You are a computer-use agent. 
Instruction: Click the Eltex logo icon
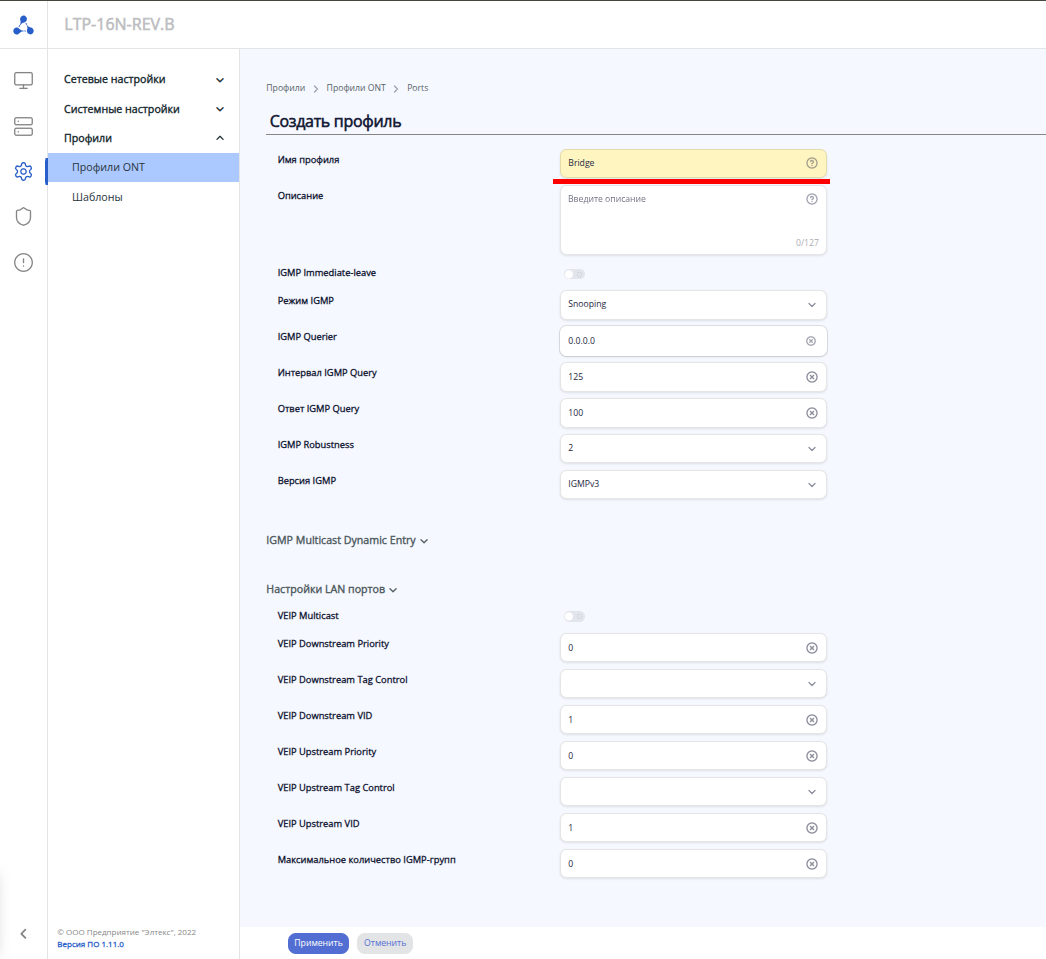pyautogui.click(x=23, y=25)
